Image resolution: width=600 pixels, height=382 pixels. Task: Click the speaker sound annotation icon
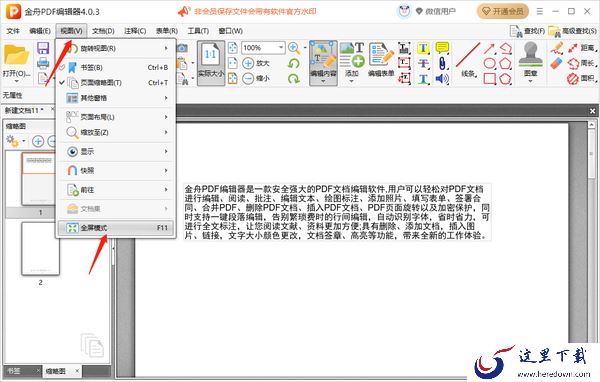(x=442, y=79)
